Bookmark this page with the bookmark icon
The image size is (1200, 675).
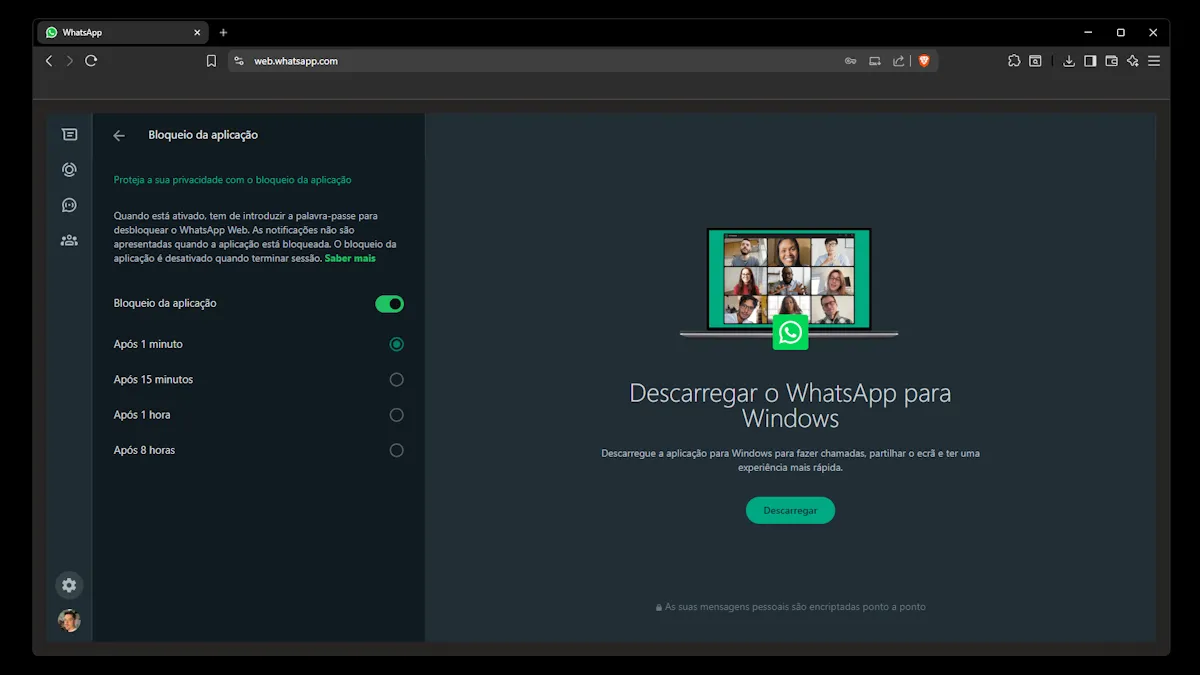coord(211,61)
